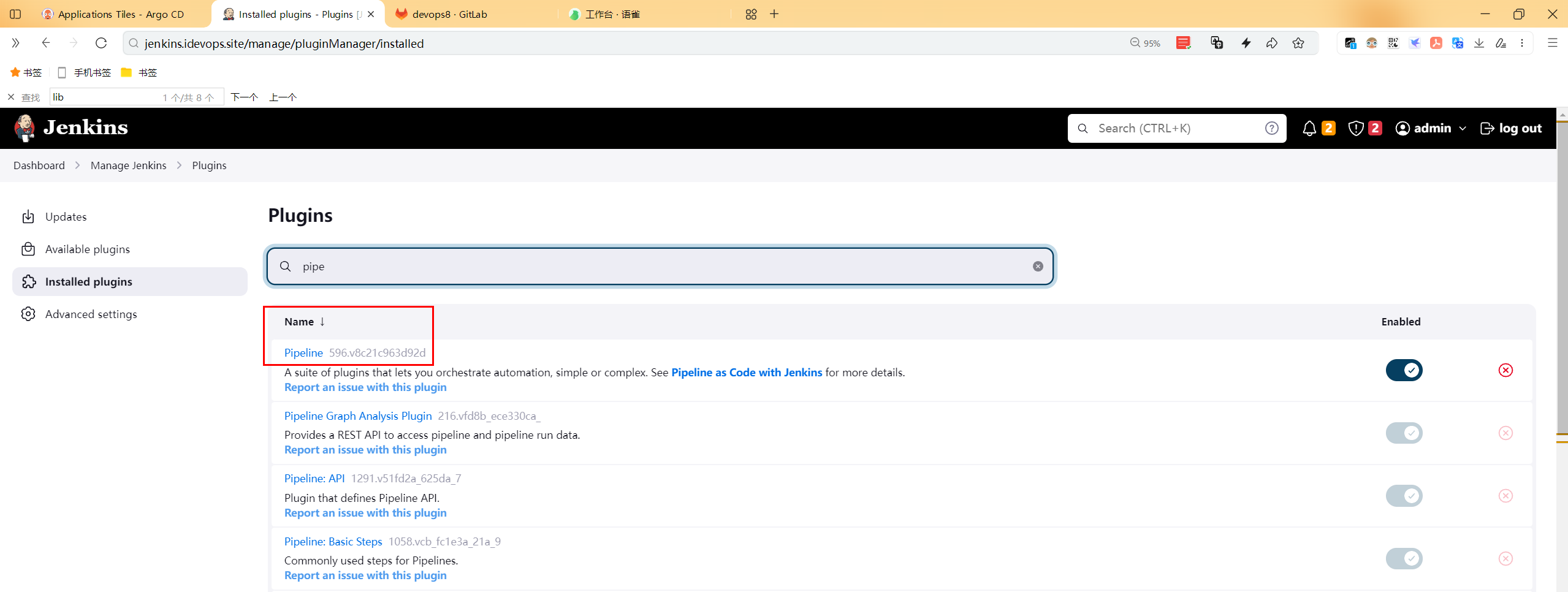Screen dimensions: 1568x592
Task: Open a new tab with the plus icon
Action: coord(774,13)
